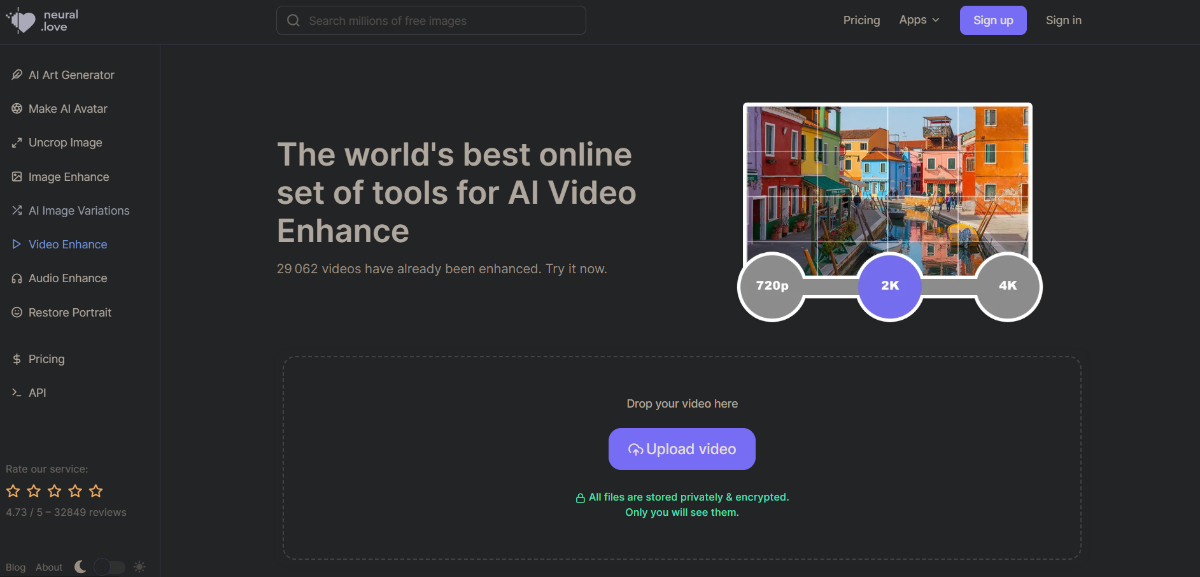The width and height of the screenshot is (1200, 577).
Task: Open the API section
Action: (37, 392)
